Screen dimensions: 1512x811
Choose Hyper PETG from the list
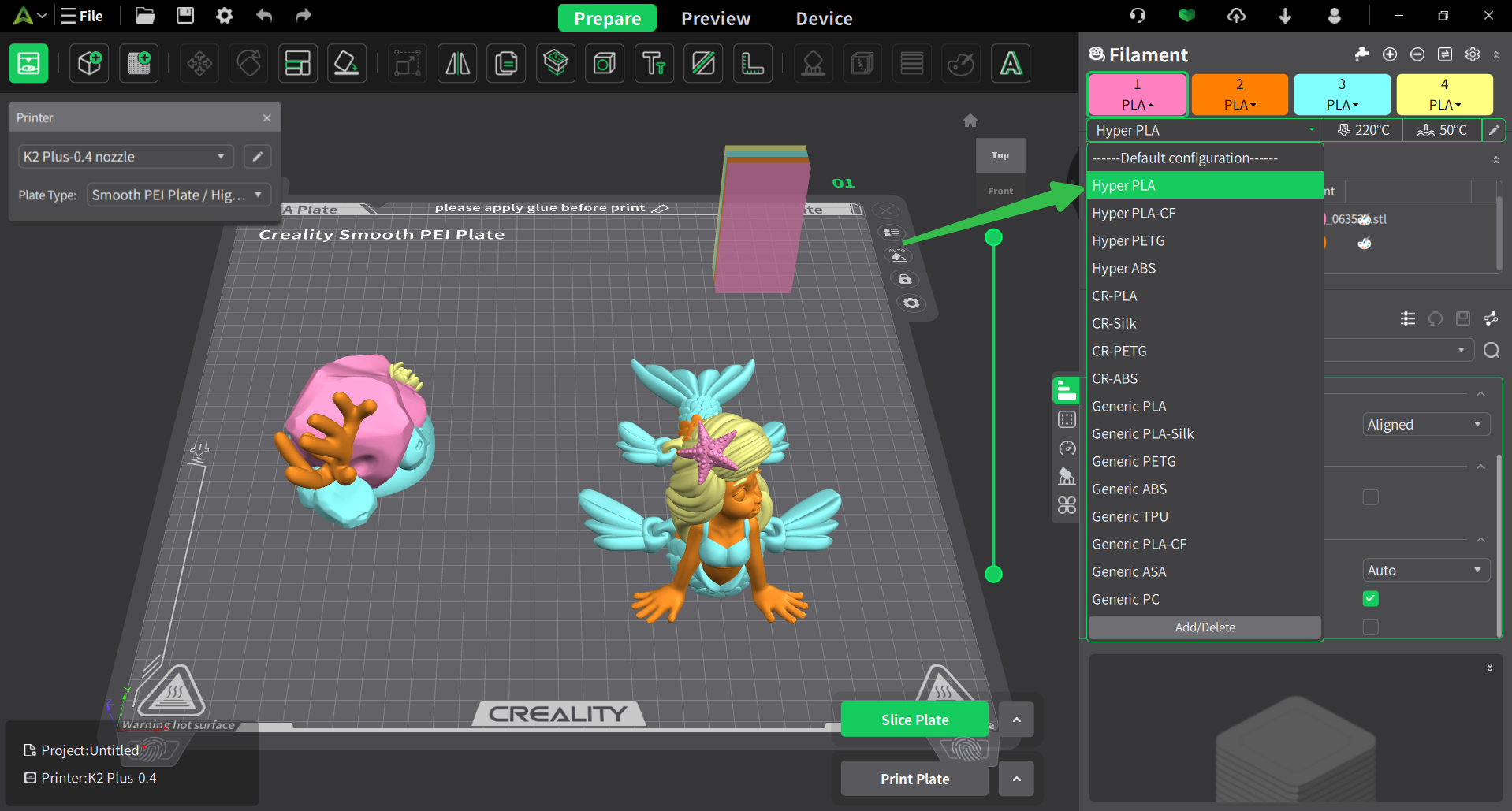point(1205,240)
